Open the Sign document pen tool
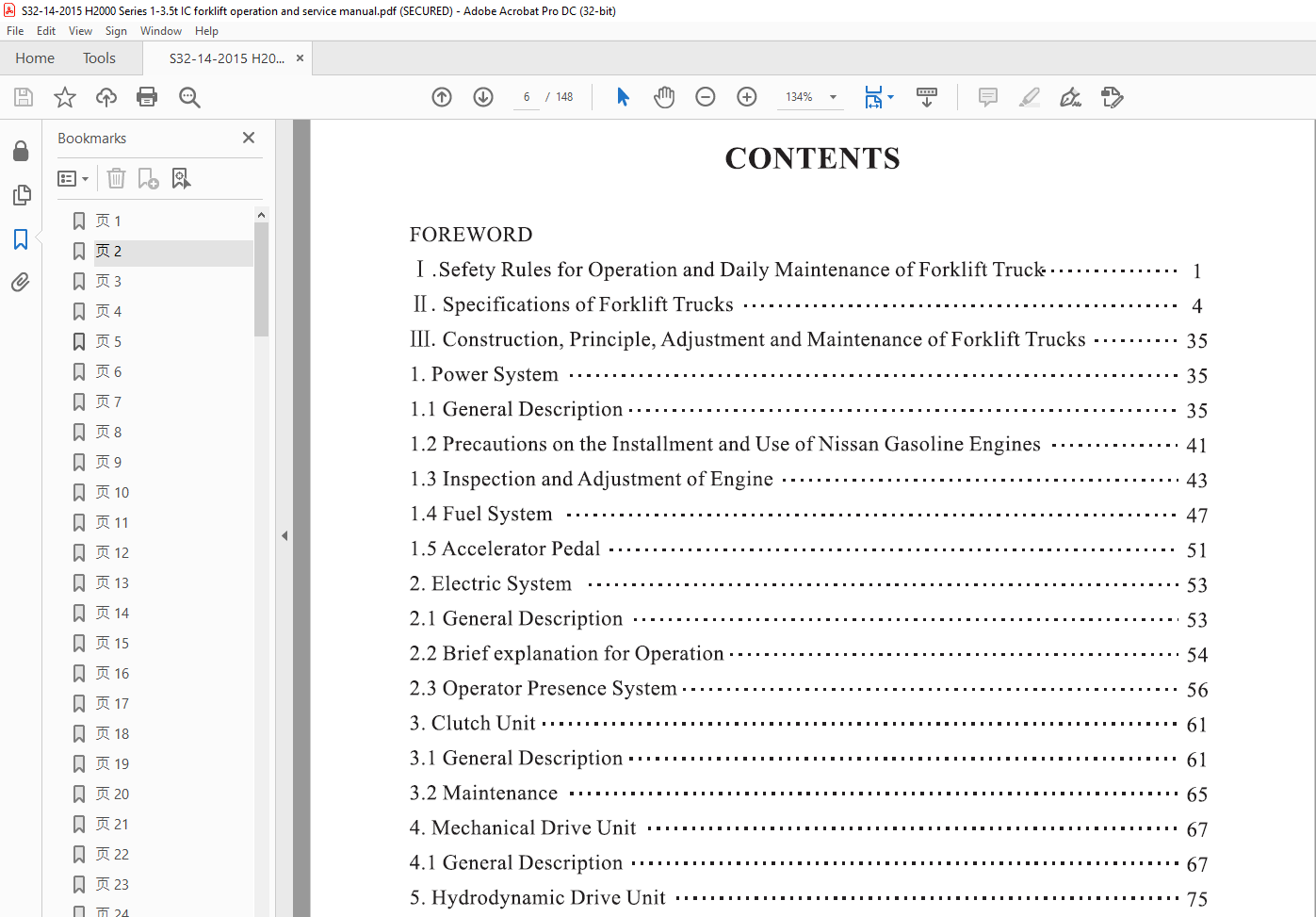Screen dimensions: 1316x917 pyautogui.click(x=1071, y=97)
